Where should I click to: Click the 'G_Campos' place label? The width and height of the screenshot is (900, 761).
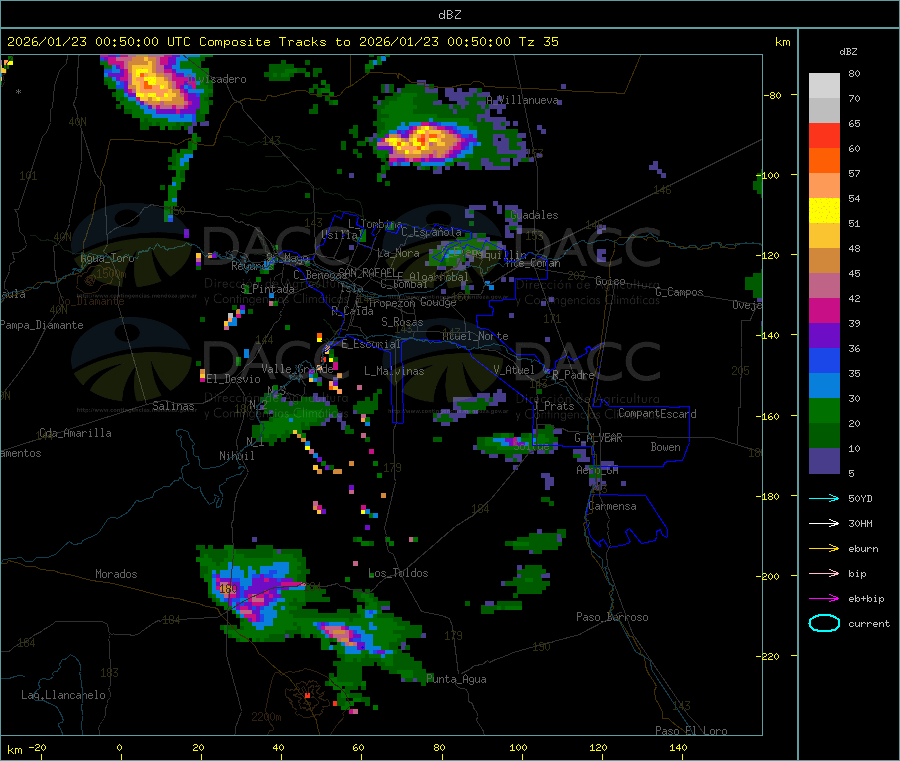click(679, 292)
